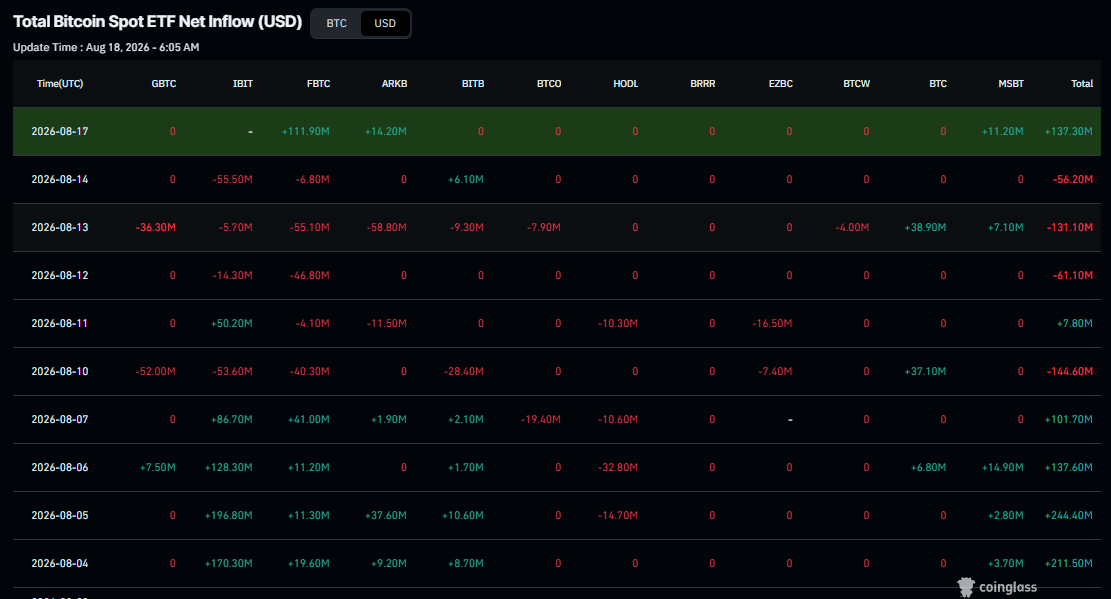Click the +244.40M total value
Viewport: 1111px width, 599px height.
(1068, 515)
